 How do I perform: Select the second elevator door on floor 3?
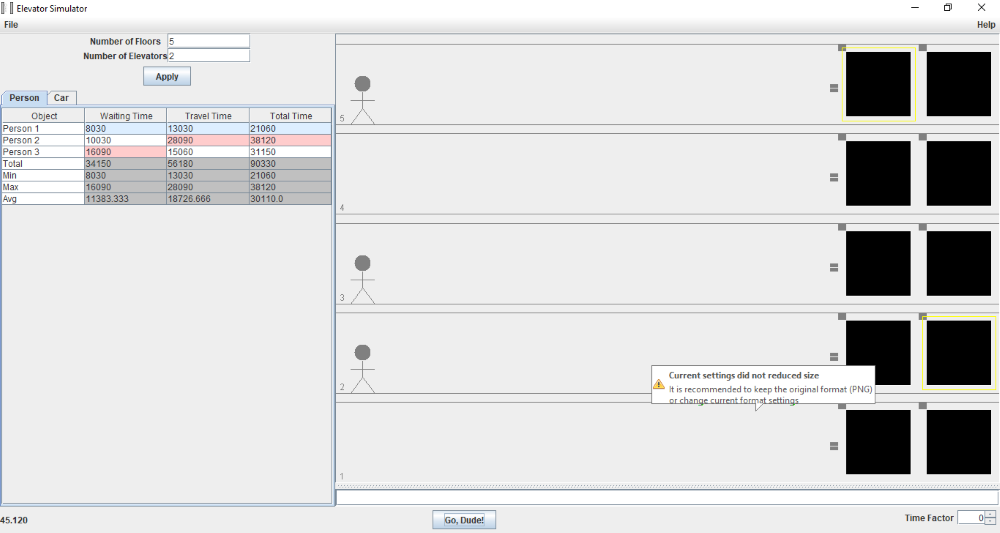959,263
